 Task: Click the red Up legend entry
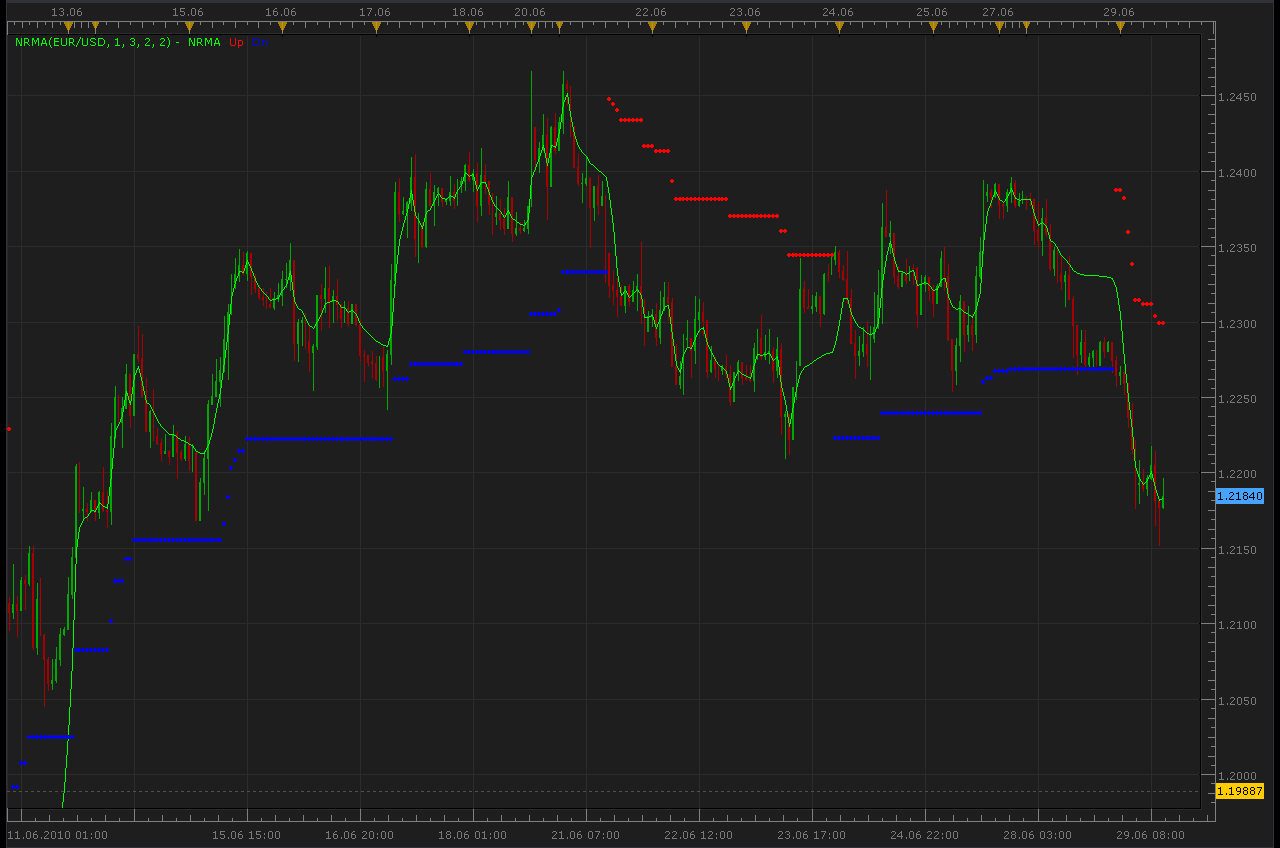click(236, 42)
